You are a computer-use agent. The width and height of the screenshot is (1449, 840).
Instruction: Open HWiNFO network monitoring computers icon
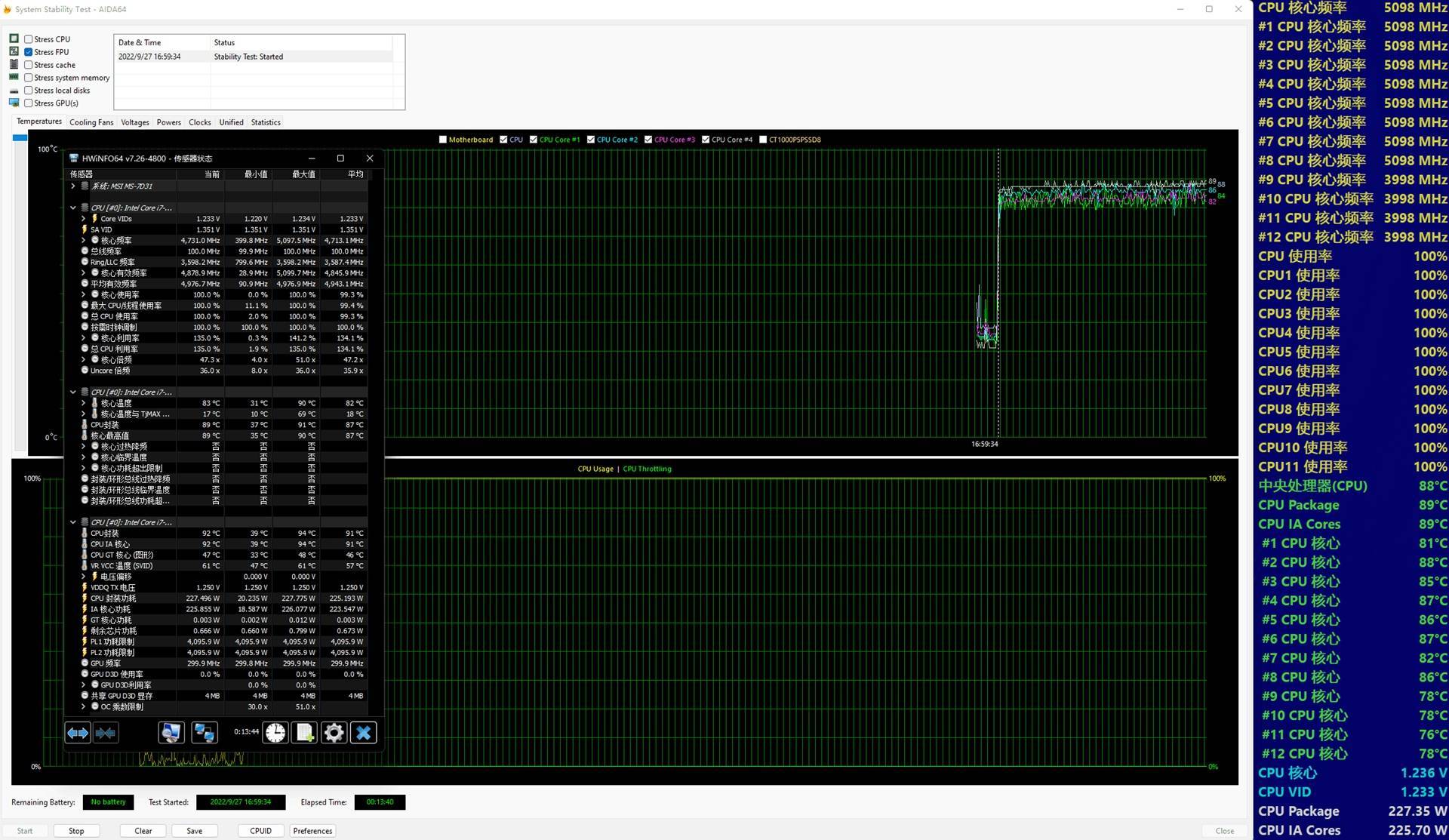pyautogui.click(x=204, y=732)
